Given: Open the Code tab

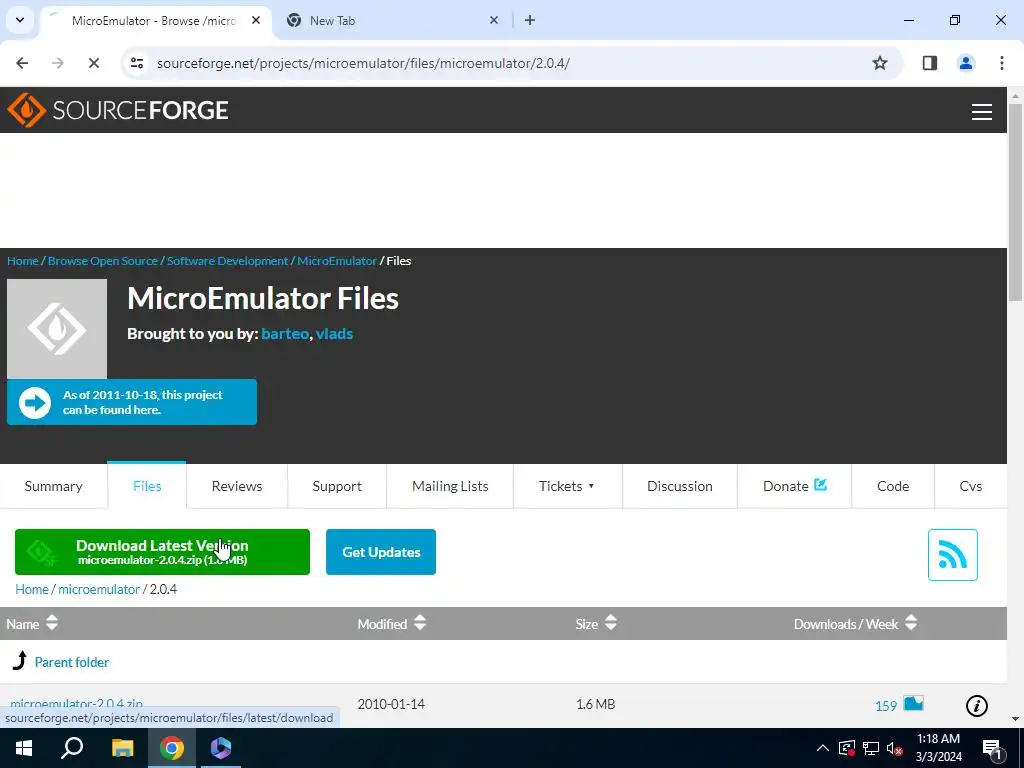Looking at the screenshot, I should pyautogui.click(x=893, y=486).
